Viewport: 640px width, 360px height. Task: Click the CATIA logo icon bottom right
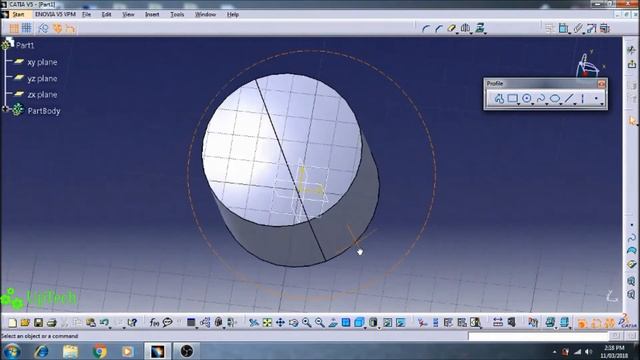(x=629, y=322)
